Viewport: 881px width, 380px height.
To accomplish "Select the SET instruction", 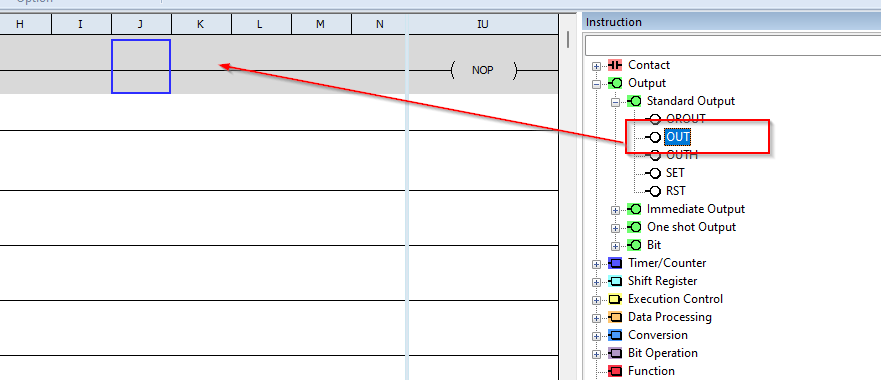I will pos(675,173).
